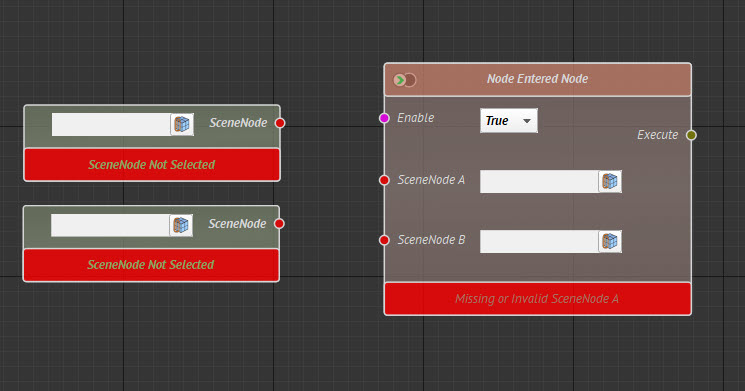Viewport: 745px width, 391px height.
Task: Click the top SceneNode text input field
Action: [111, 124]
